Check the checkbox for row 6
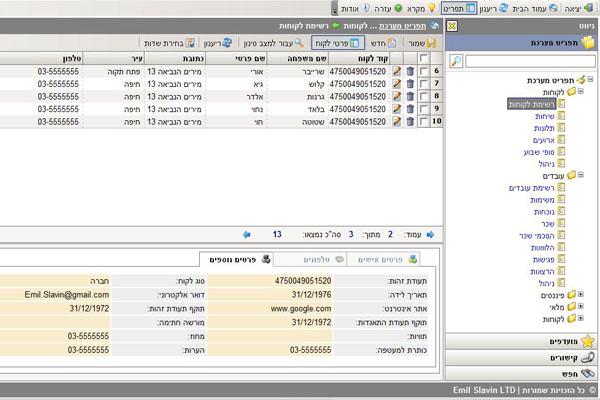600x400 pixels. pos(424,71)
